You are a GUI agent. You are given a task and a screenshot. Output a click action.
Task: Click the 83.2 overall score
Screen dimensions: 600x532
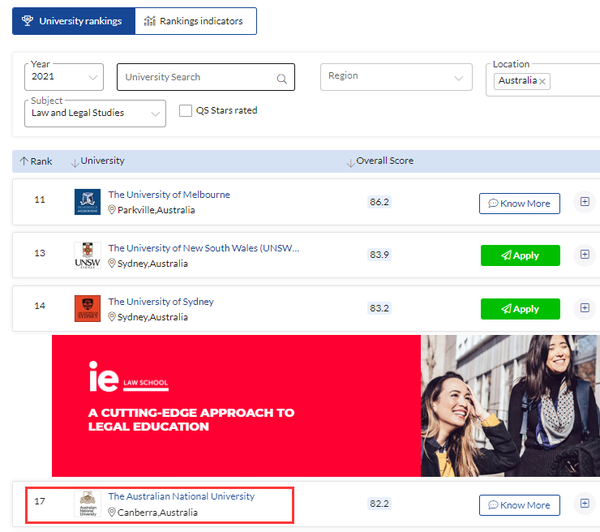point(379,308)
